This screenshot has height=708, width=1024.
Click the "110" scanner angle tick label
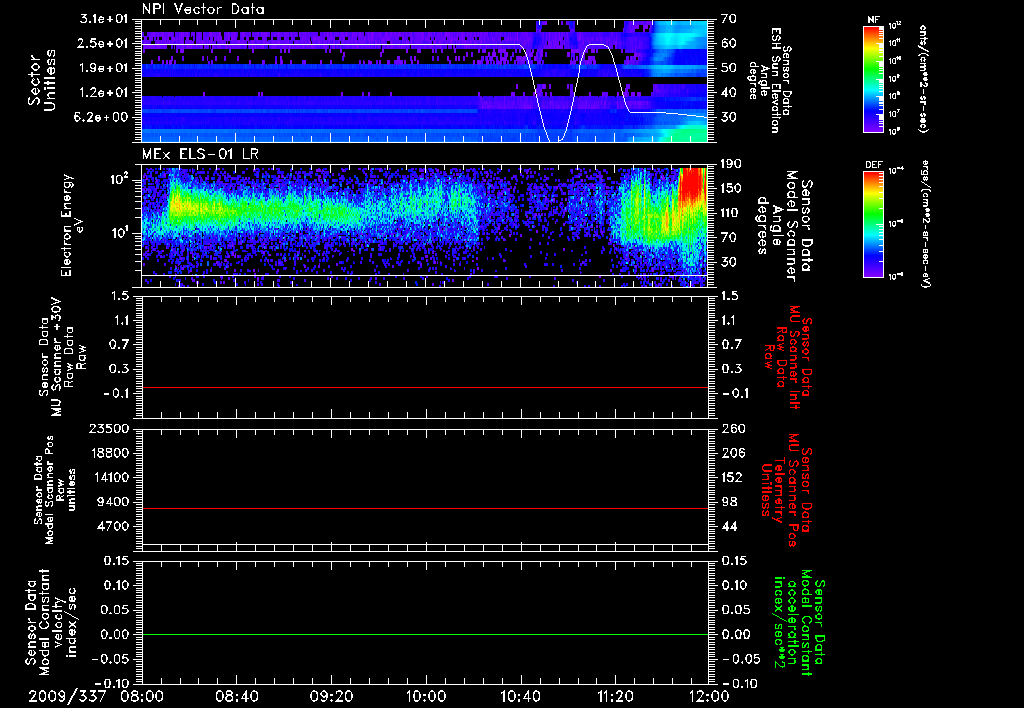731,213
